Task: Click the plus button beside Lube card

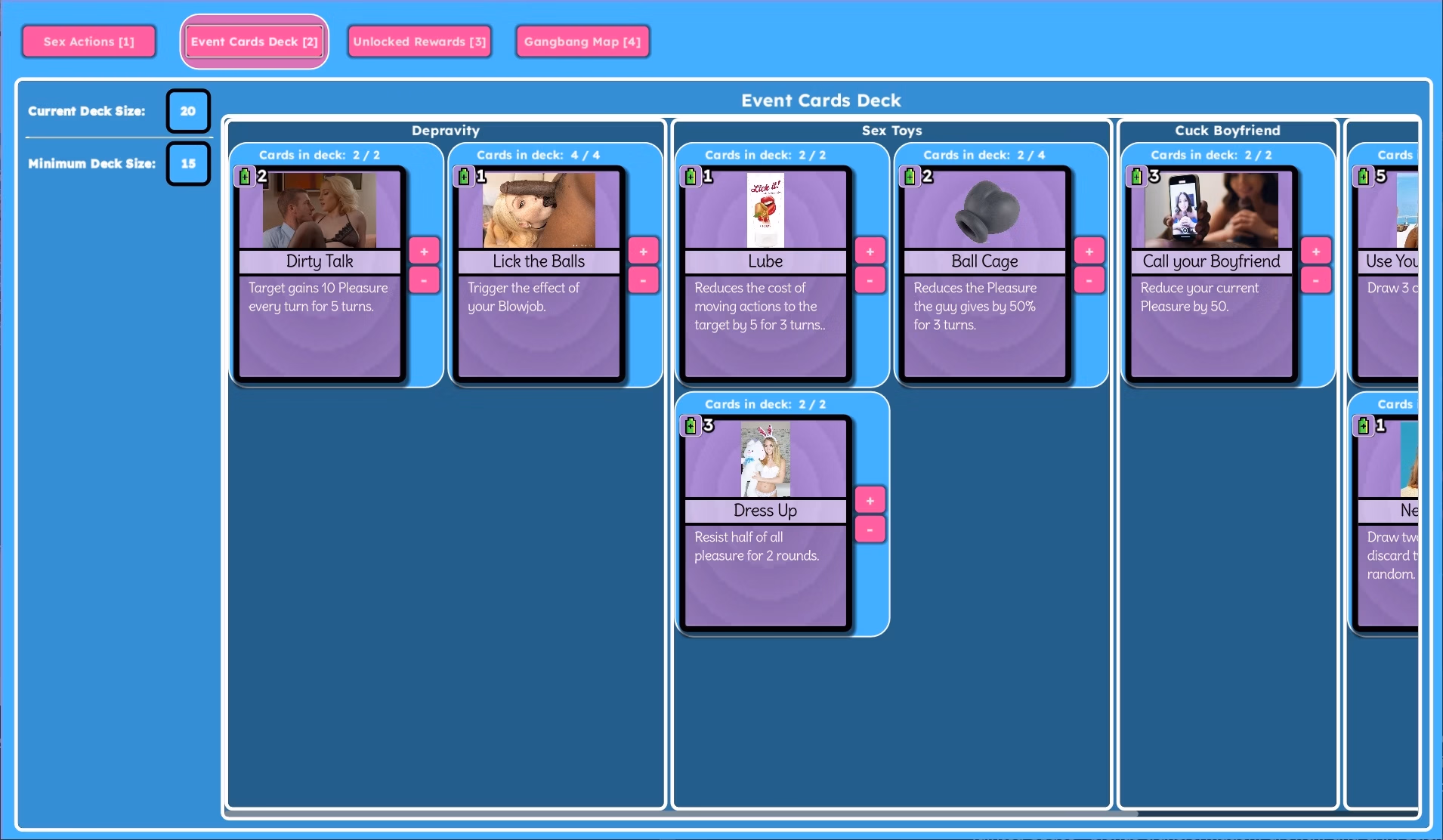Action: click(x=870, y=252)
